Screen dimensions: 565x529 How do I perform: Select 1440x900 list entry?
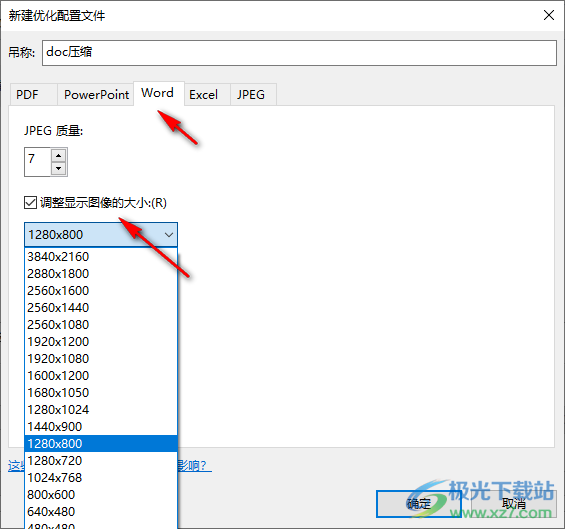(101, 427)
